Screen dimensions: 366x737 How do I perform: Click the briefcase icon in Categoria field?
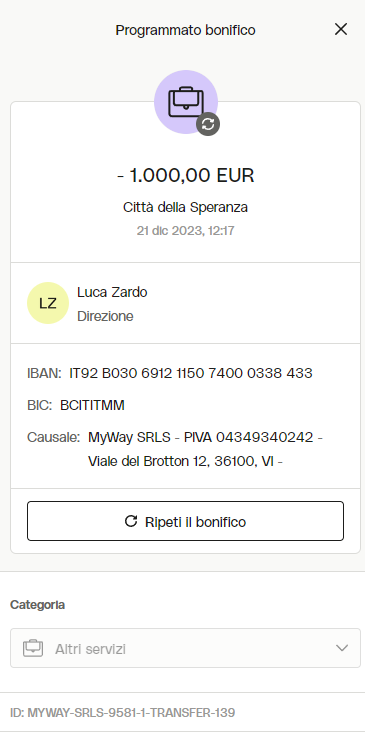pyautogui.click(x=33, y=649)
